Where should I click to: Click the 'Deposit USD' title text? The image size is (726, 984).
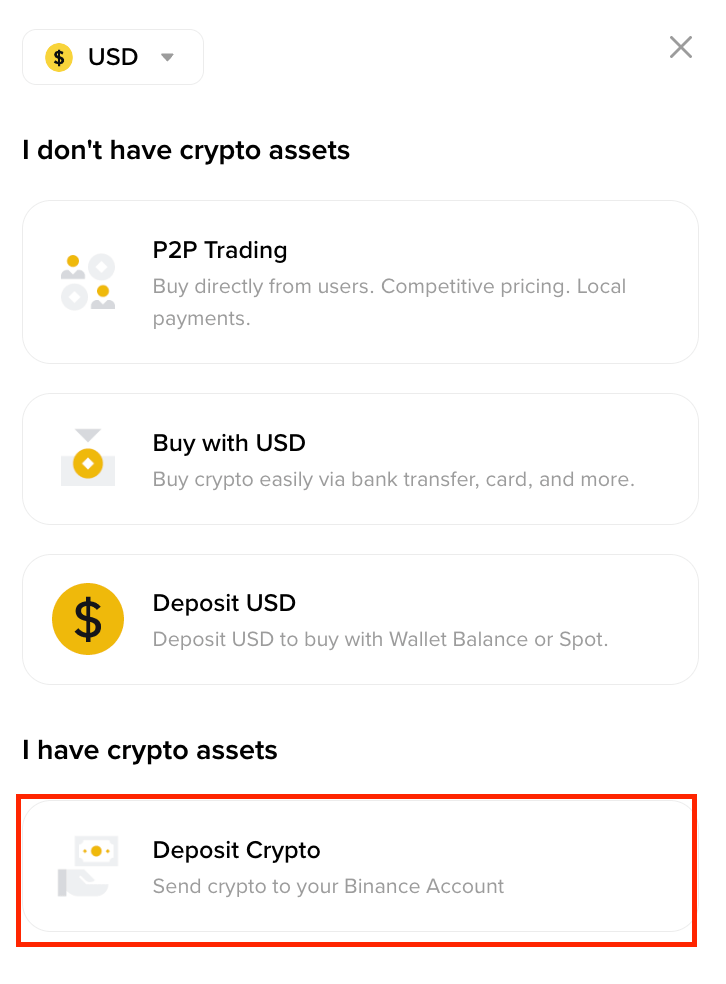[224, 603]
